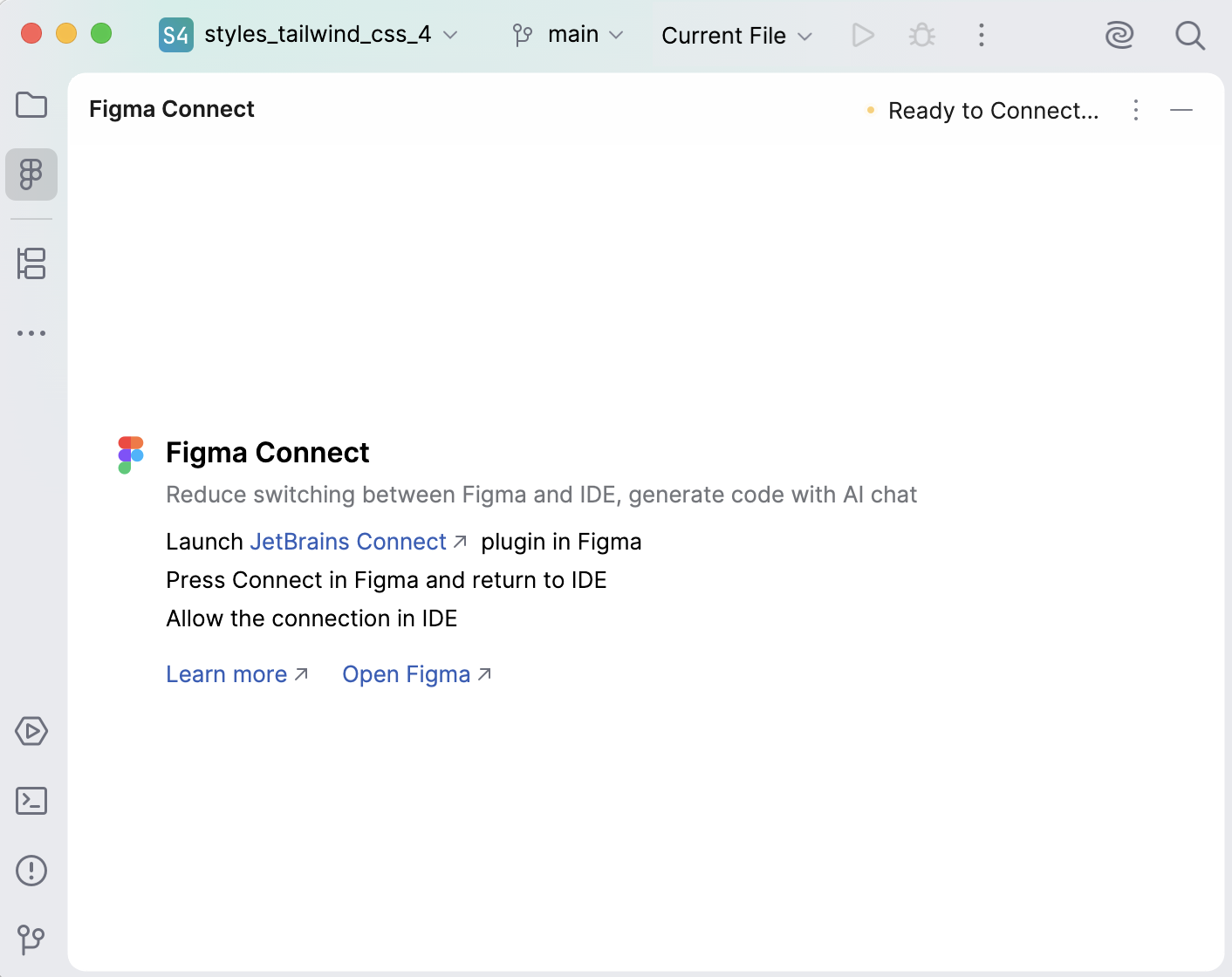
Task: Click the 'Reduce switching between Figma and IDE' description
Action: coord(542,495)
